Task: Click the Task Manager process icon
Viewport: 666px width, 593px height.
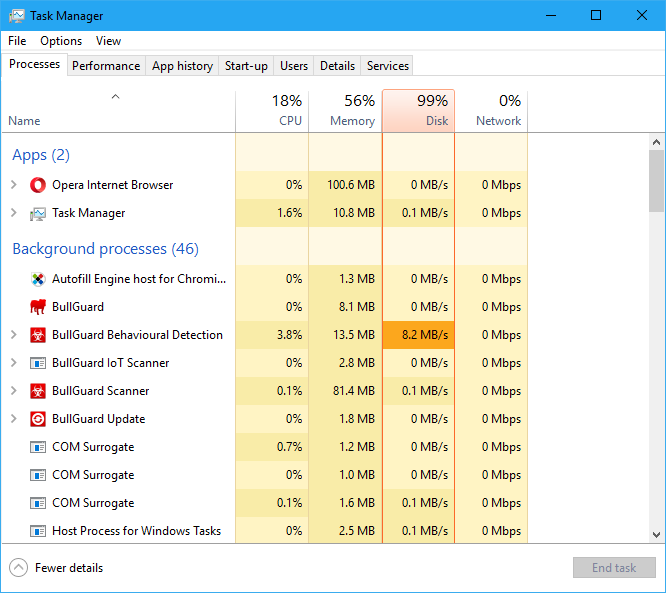Action: [38, 213]
